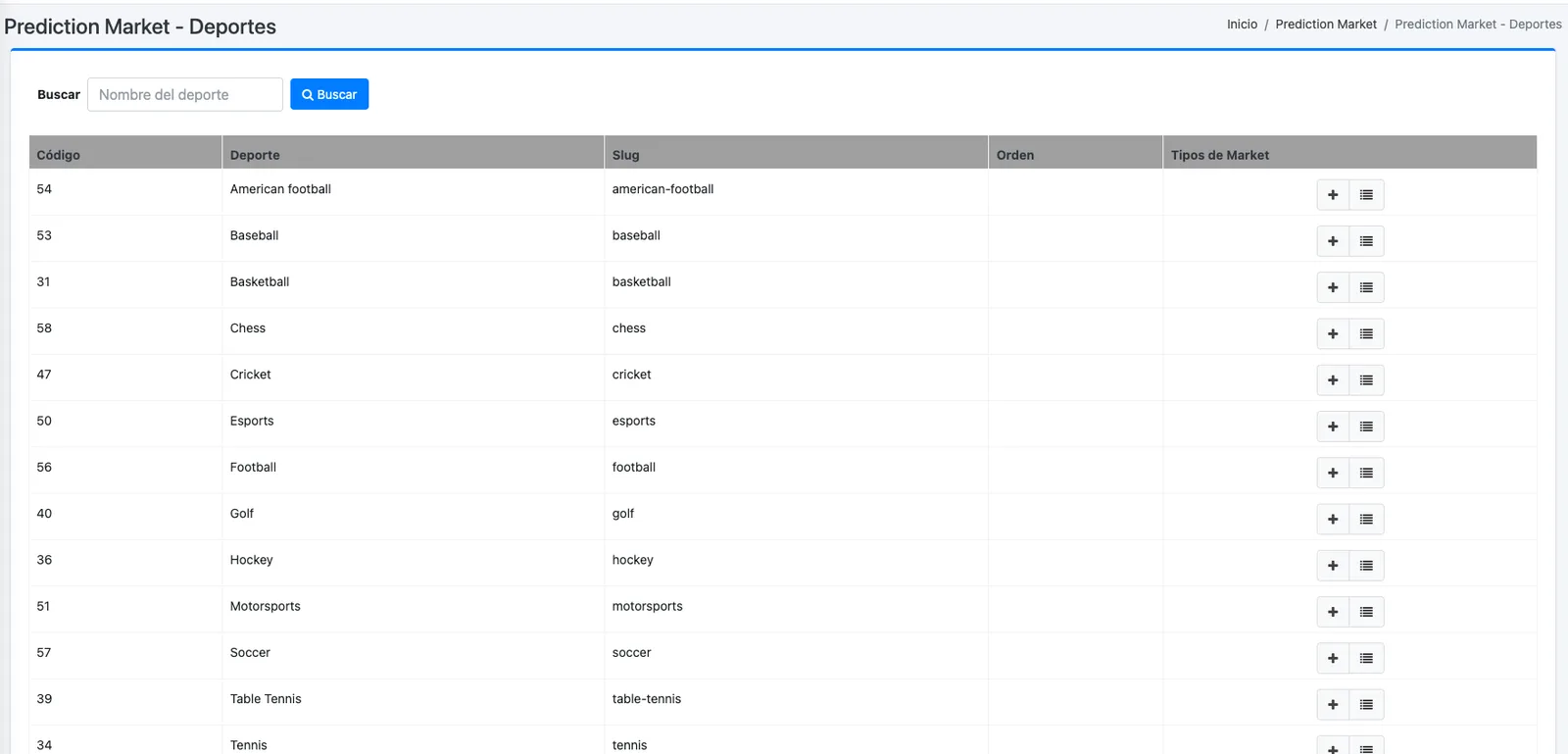Viewport: 1568px width, 754px height.
Task: Show list of Golf market types
Action: [1366, 520]
